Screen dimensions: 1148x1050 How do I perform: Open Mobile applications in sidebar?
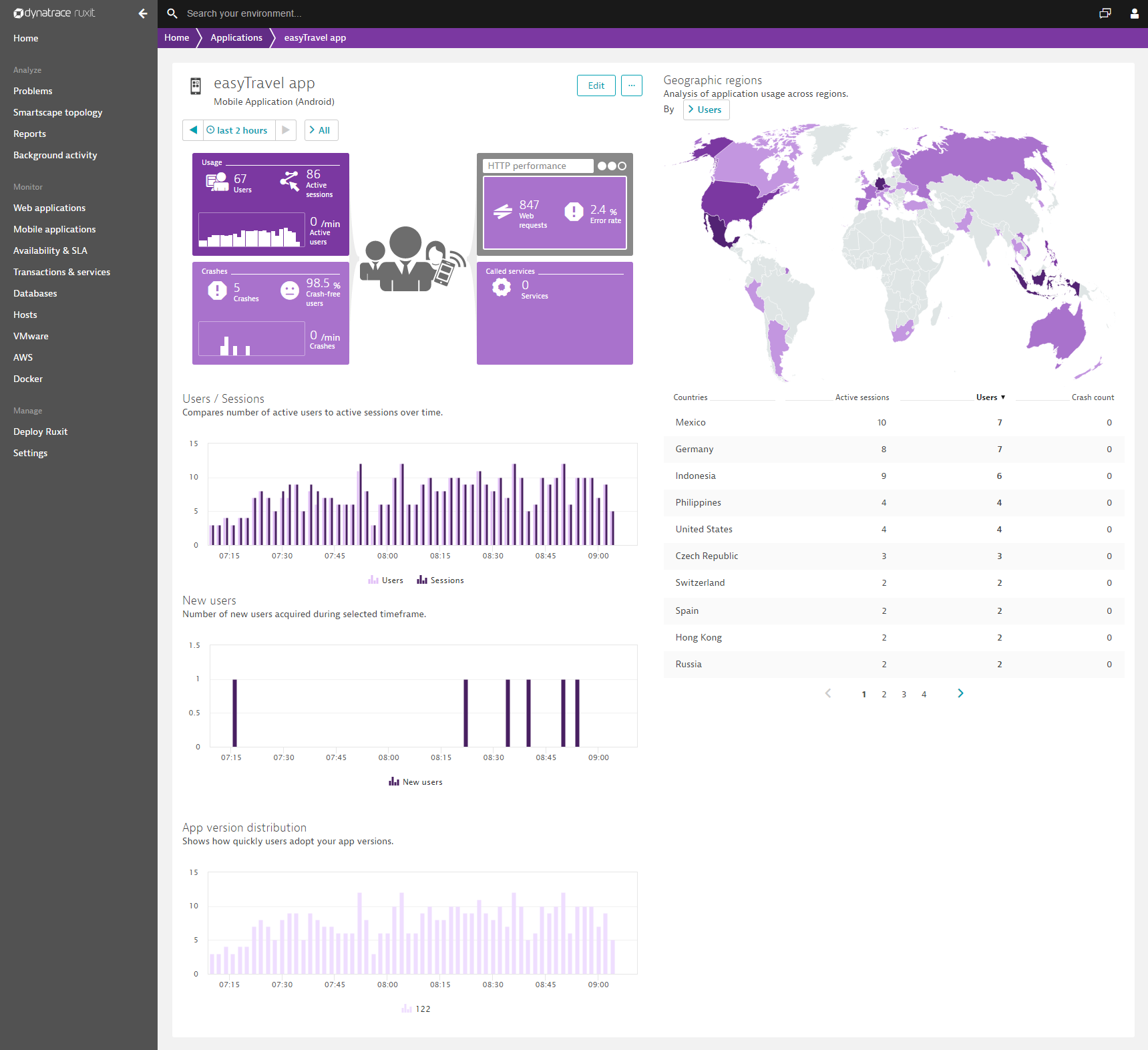click(x=55, y=229)
